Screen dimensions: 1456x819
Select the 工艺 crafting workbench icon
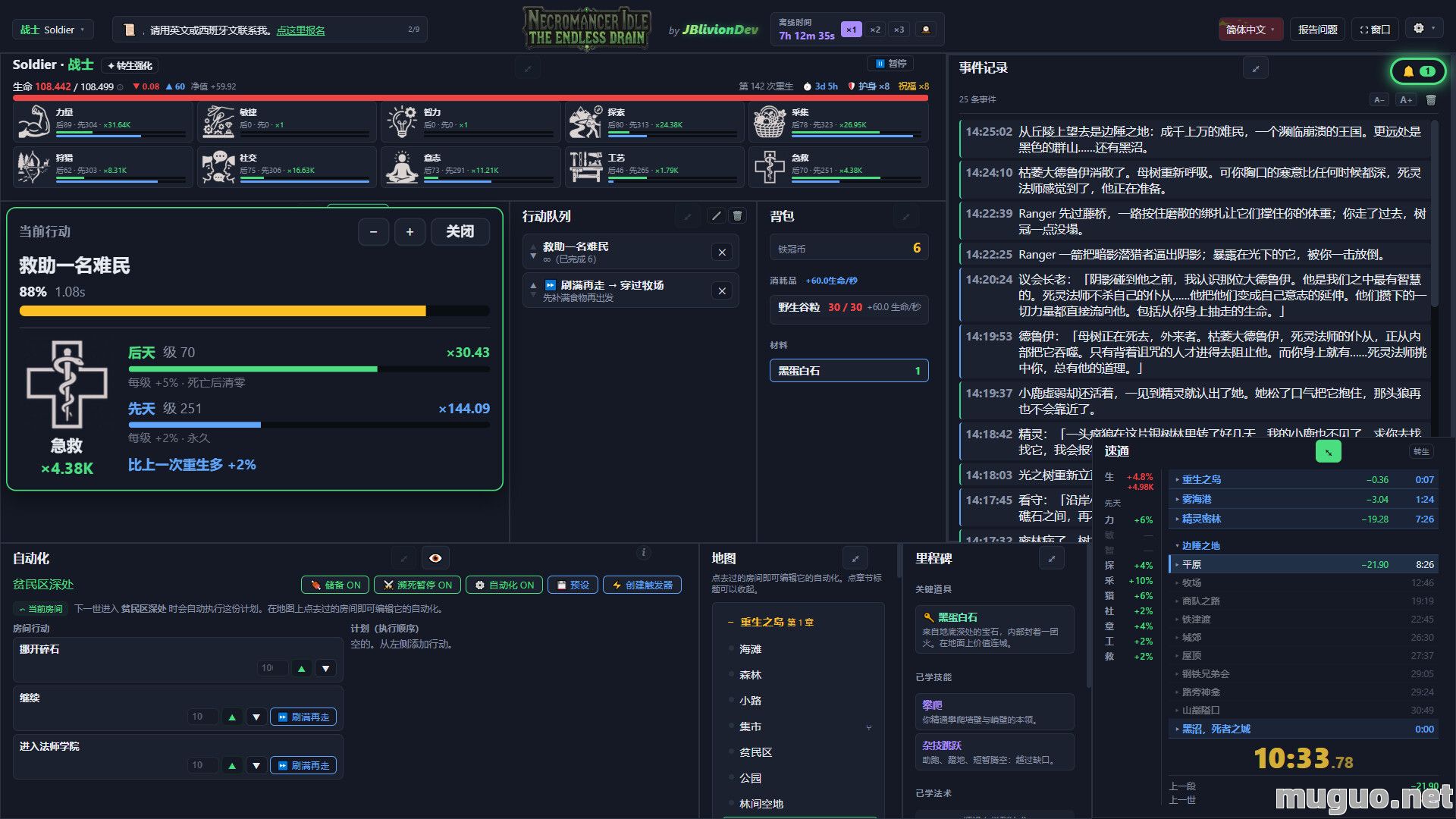(x=585, y=167)
